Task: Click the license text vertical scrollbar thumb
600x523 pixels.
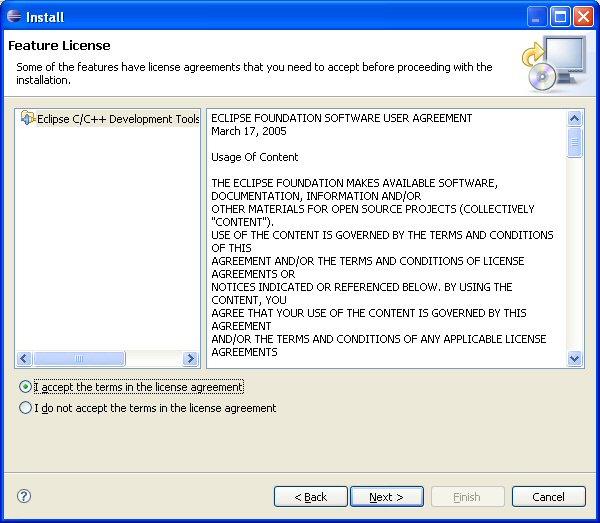Action: coord(575,143)
